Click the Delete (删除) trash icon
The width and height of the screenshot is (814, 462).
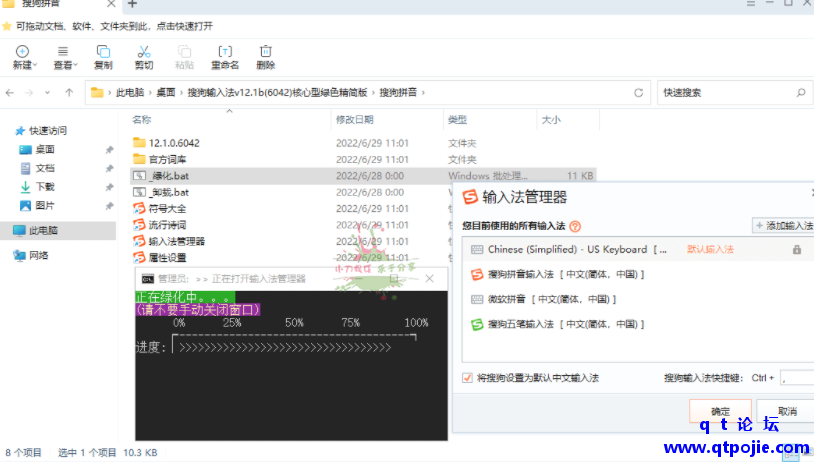(x=265, y=51)
